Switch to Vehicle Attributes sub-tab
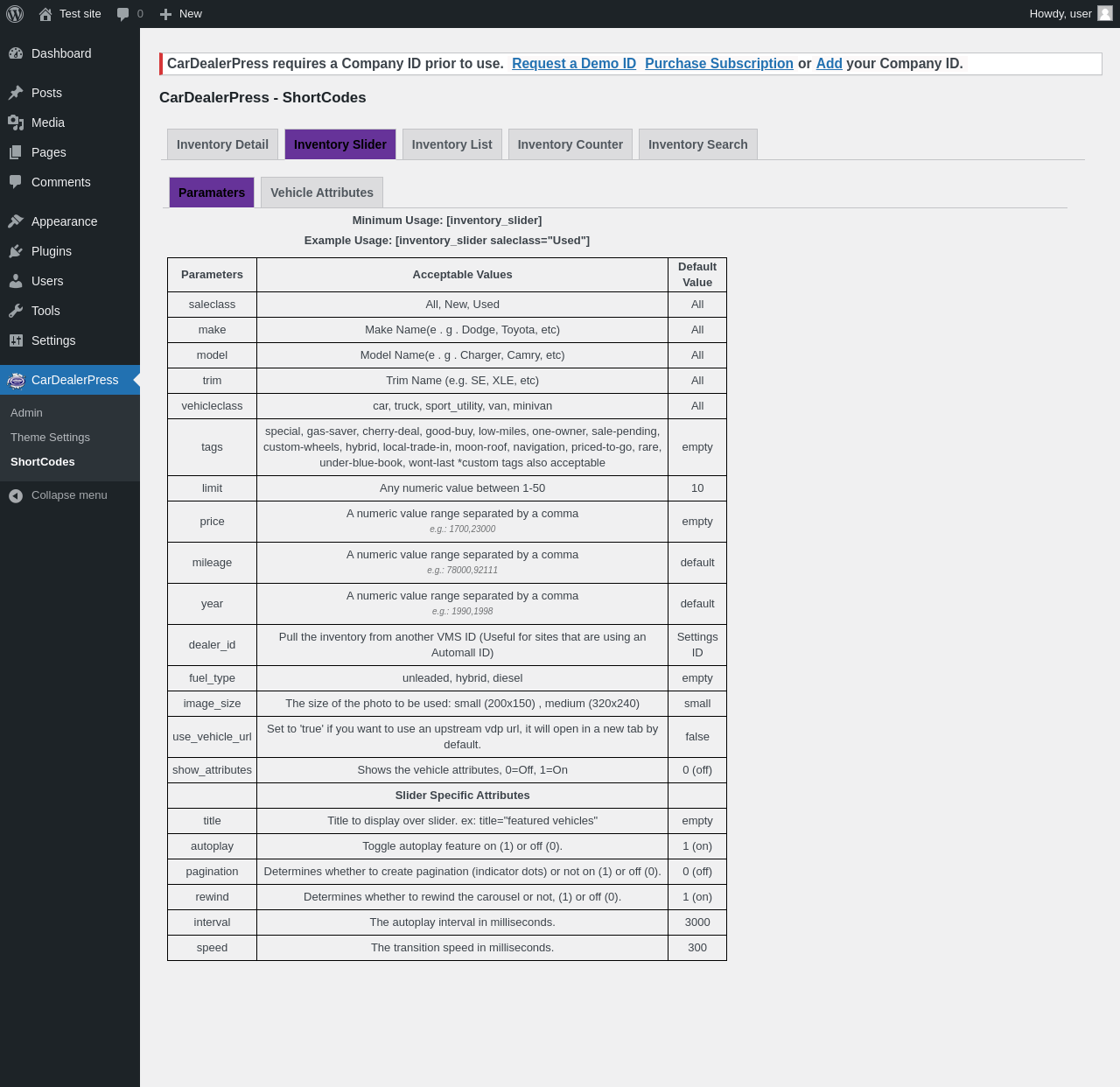Viewport: 1120px width, 1087px height. point(322,193)
